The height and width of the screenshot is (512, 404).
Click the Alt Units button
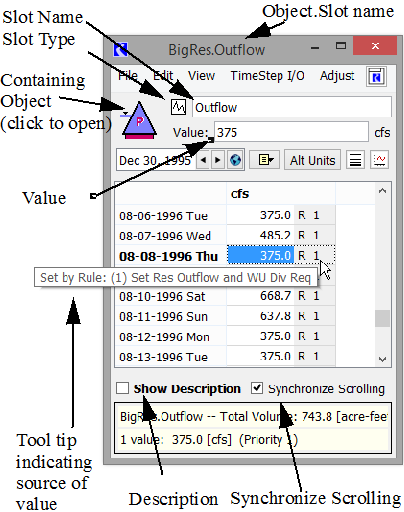tap(312, 160)
